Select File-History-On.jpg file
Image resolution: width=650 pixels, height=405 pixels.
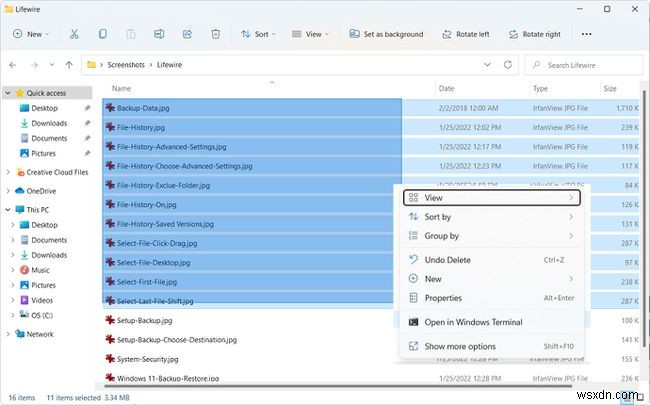pos(146,205)
